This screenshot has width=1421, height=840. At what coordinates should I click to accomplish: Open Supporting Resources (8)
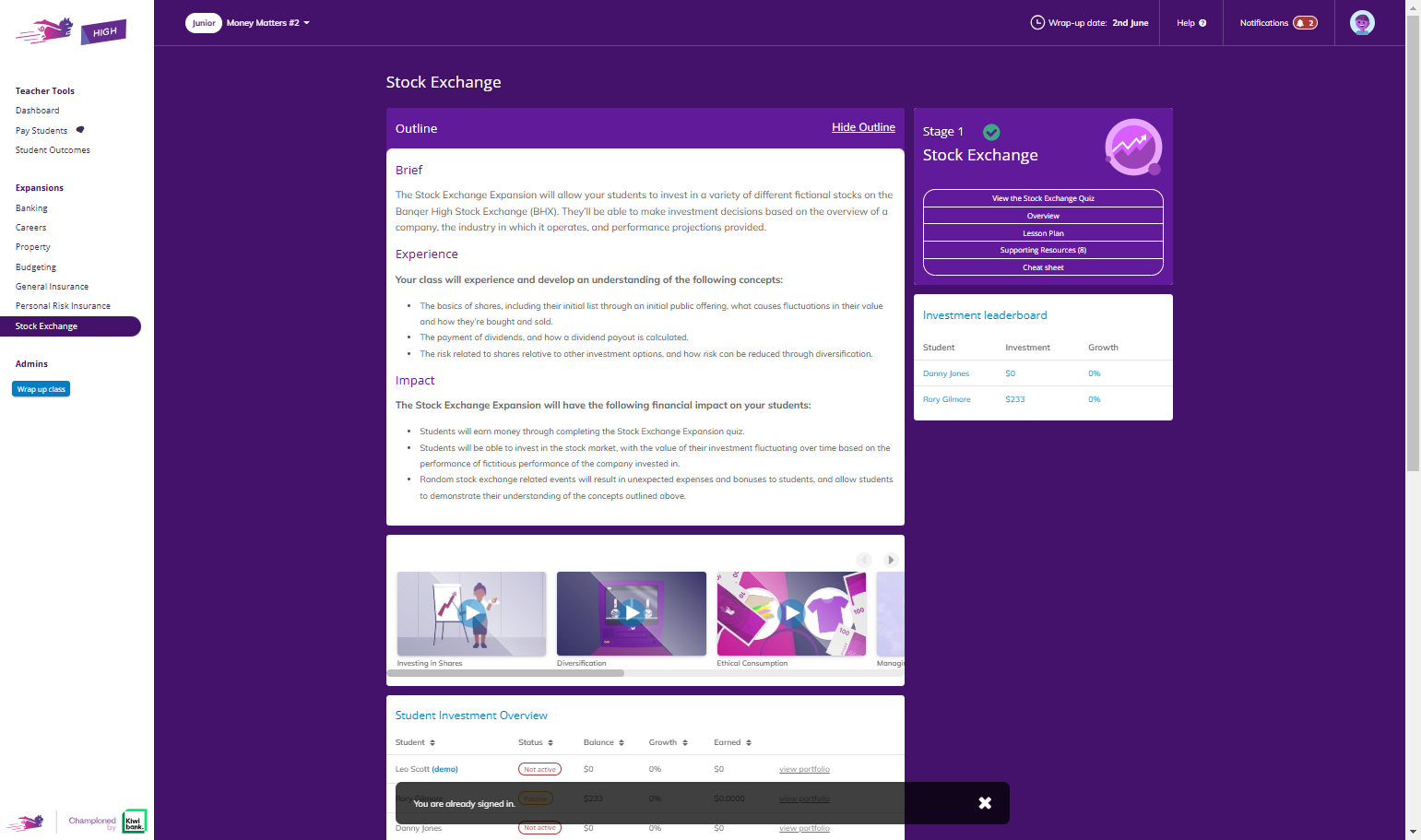[x=1043, y=250]
